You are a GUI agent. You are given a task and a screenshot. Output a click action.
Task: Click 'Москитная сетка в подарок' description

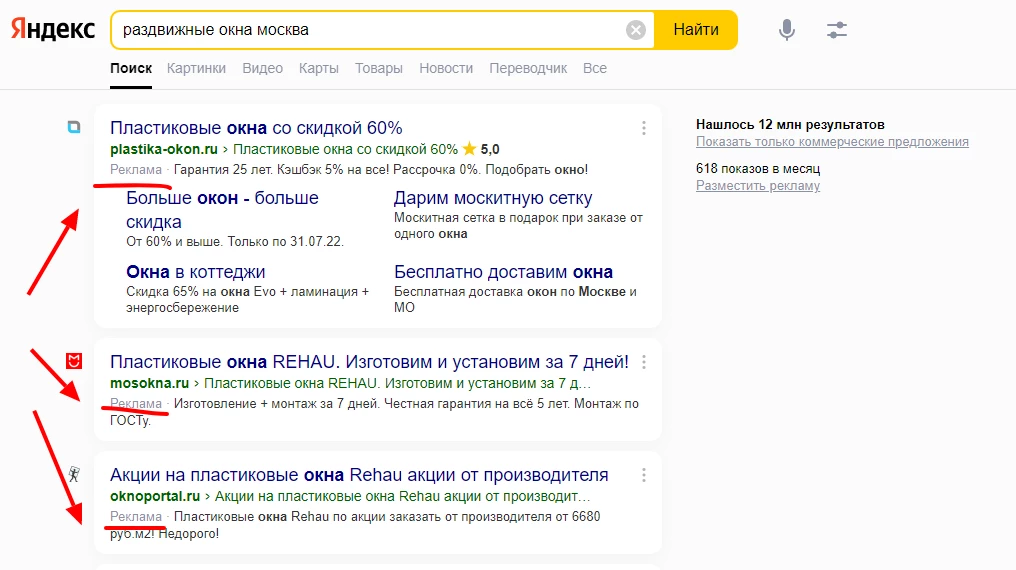tap(518, 225)
